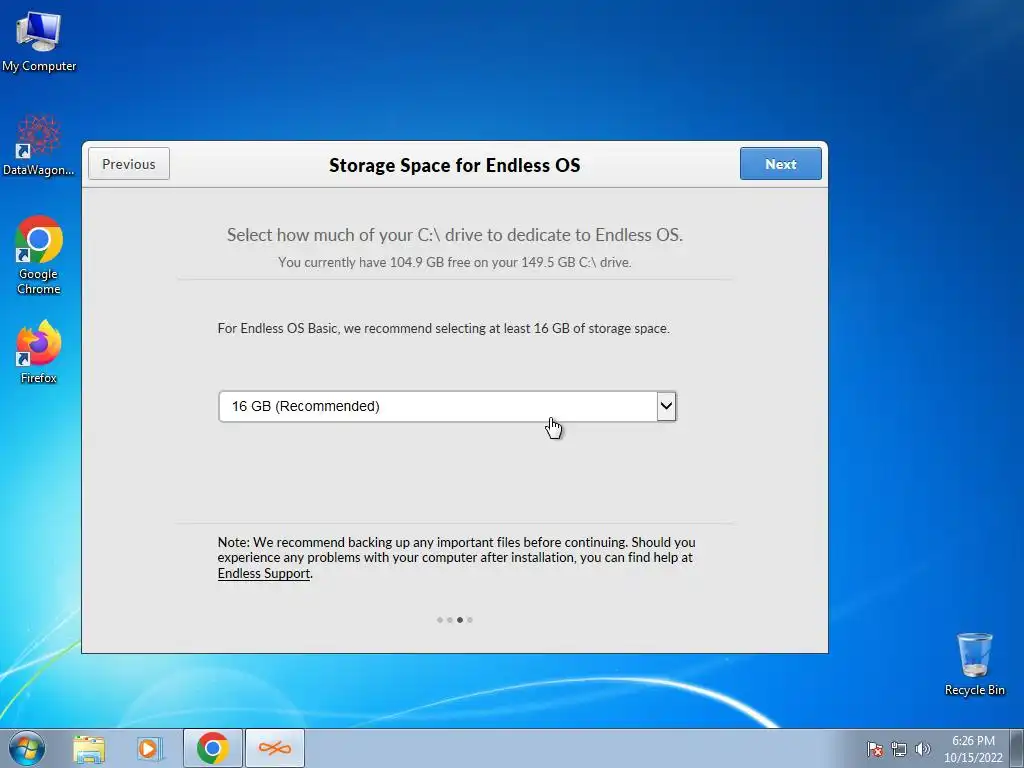Viewport: 1024px width, 768px height.
Task: Open Windows Explorer from the taskbar
Action: point(89,748)
